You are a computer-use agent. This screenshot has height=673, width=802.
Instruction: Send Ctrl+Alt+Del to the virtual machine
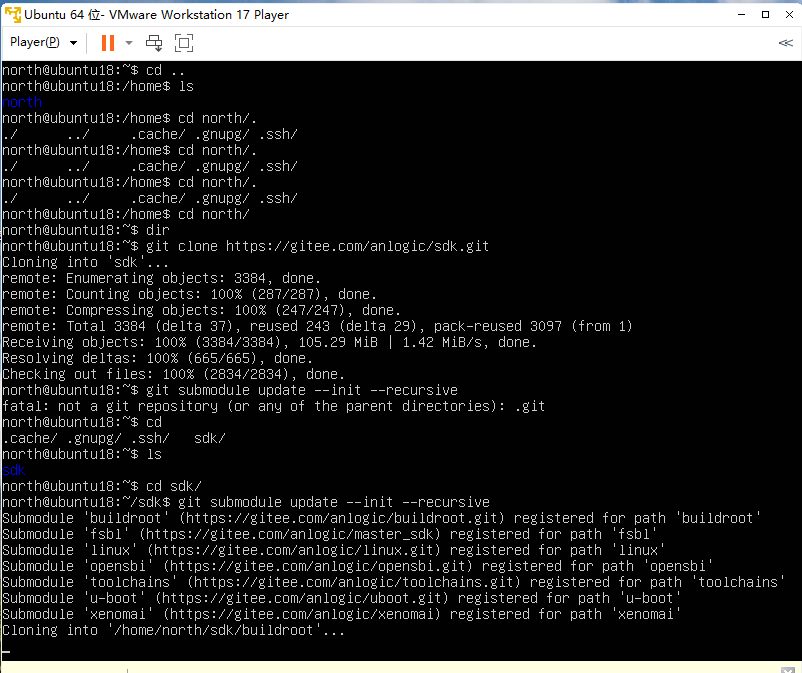point(154,43)
